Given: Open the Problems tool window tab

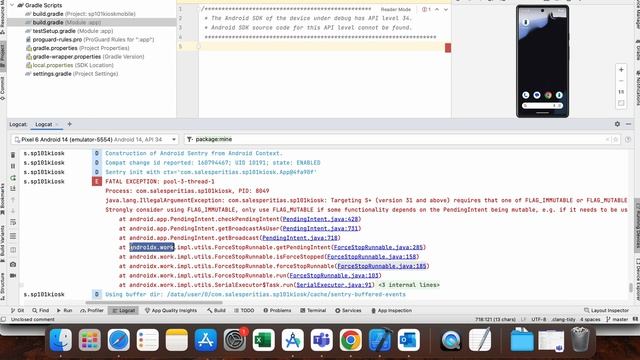Looking at the screenshot, I should [x=277, y=311].
